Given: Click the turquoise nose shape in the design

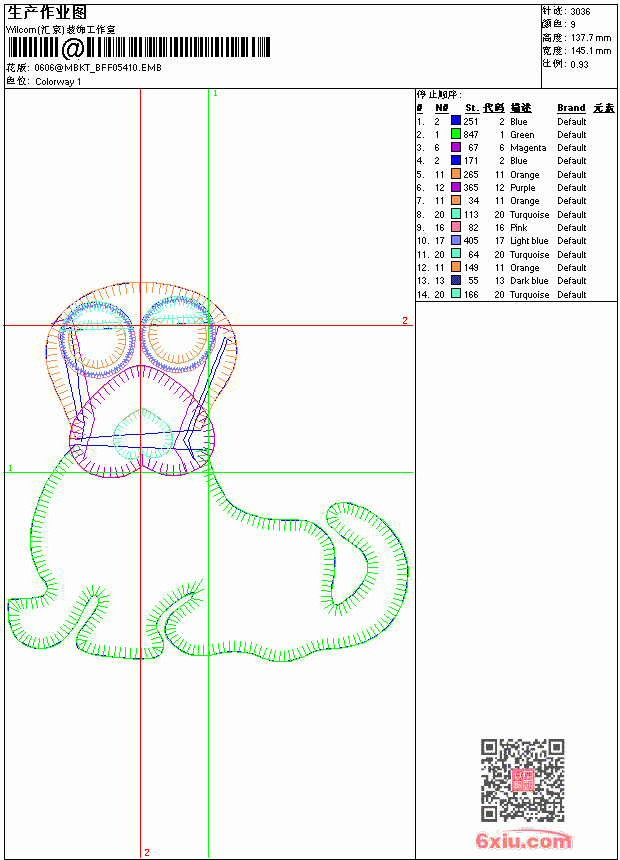Looking at the screenshot, I should click(143, 433).
